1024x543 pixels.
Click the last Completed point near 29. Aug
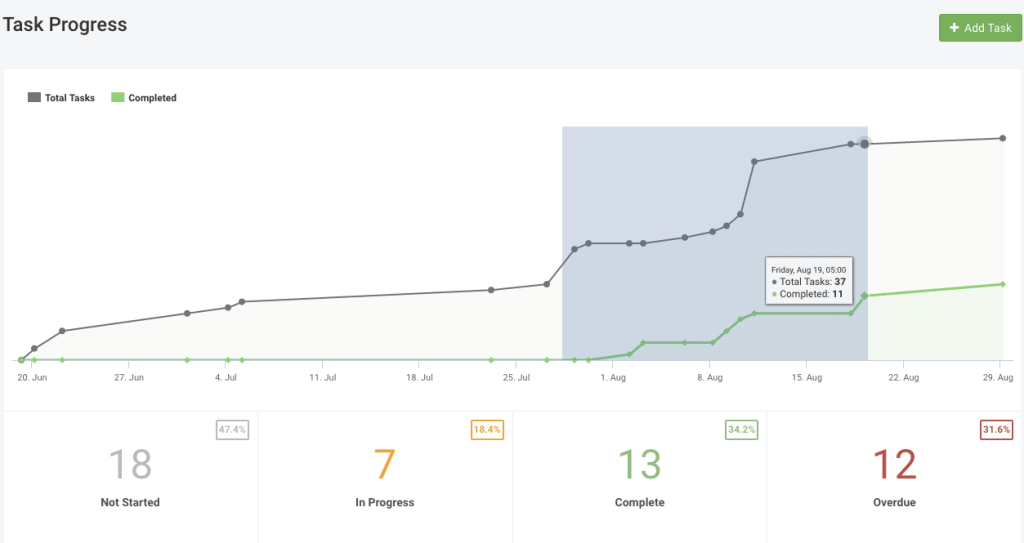tap(1001, 284)
